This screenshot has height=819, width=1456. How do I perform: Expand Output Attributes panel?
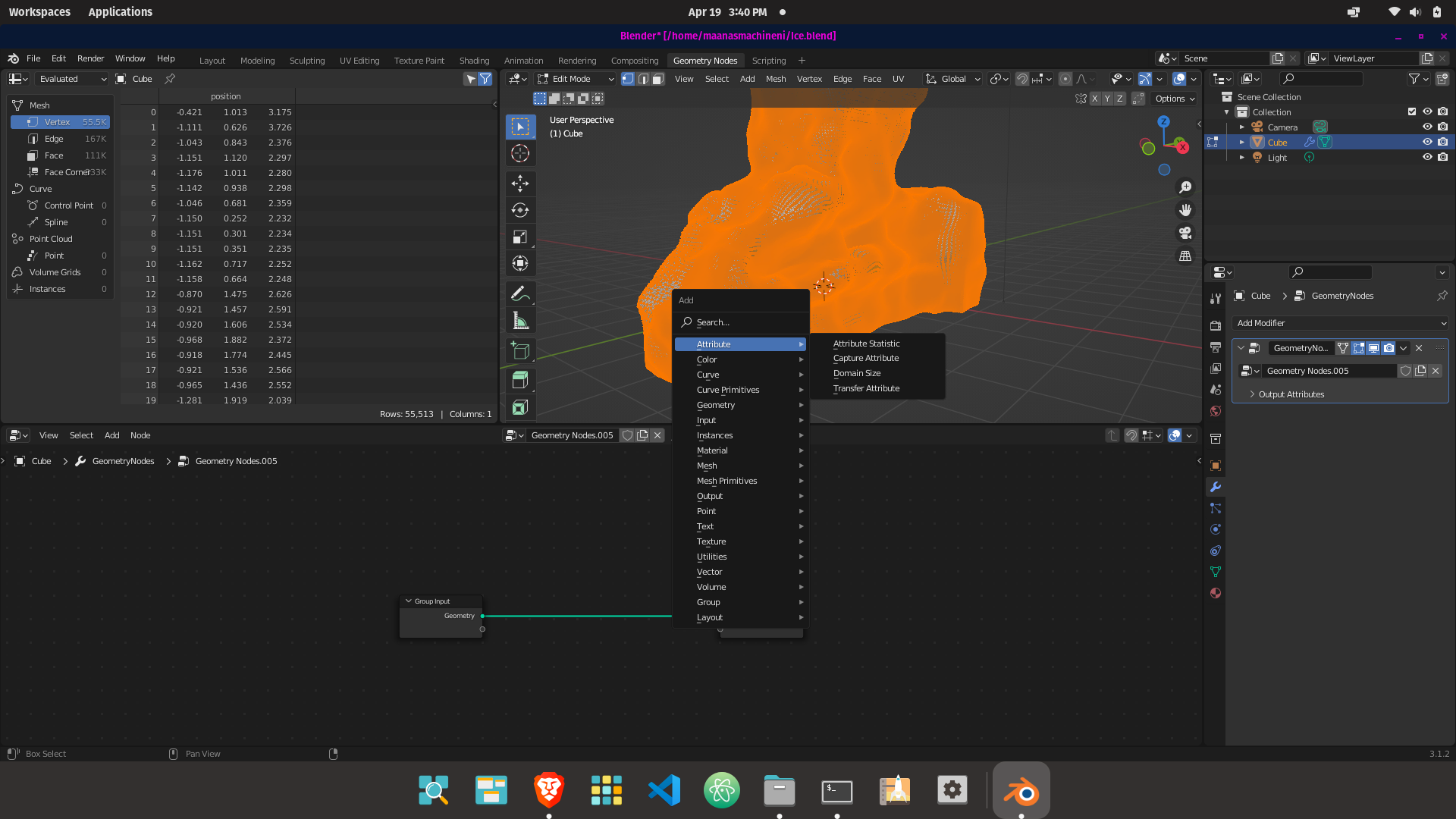(x=1291, y=394)
